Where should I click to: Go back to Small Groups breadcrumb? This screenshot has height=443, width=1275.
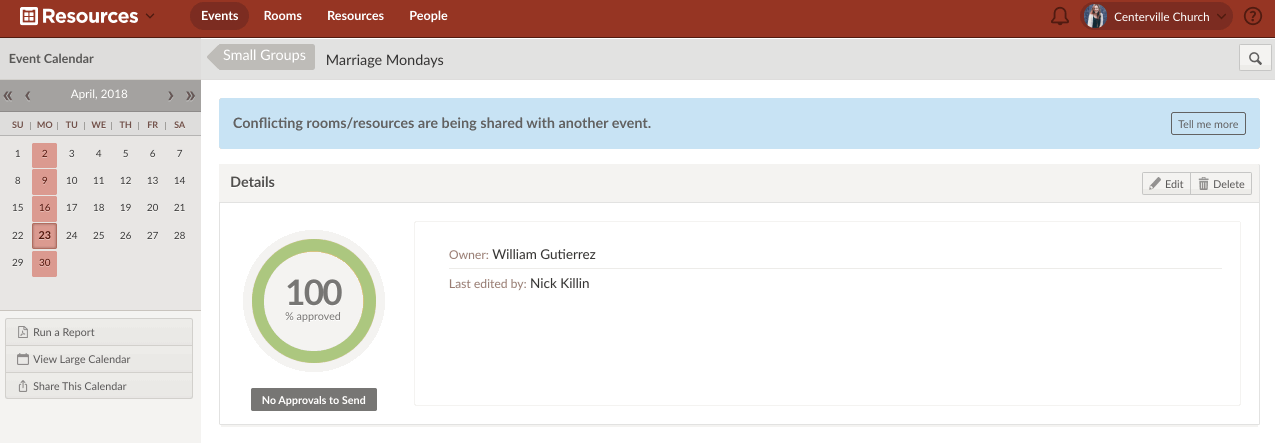click(x=263, y=56)
